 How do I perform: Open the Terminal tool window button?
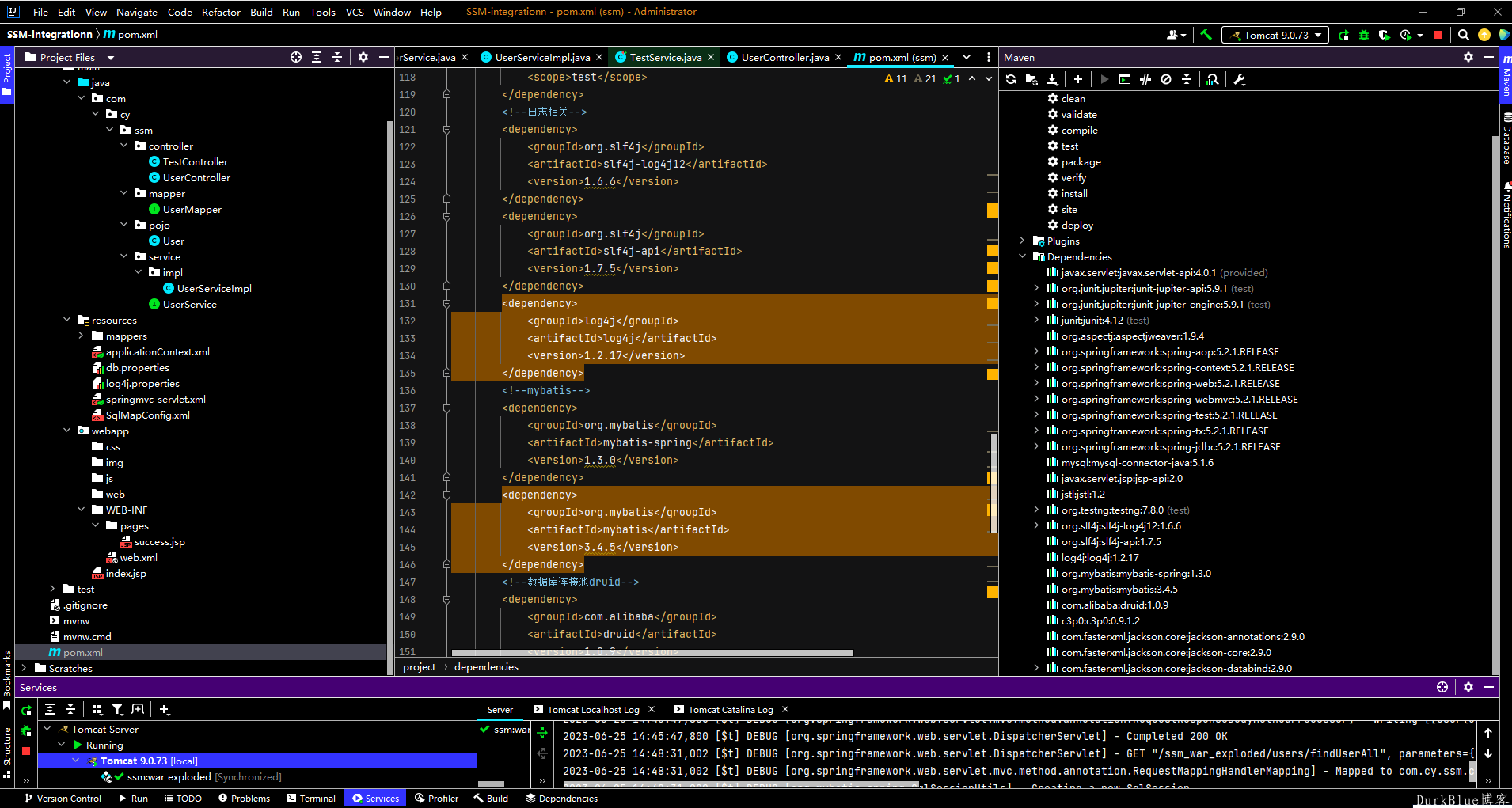point(311,798)
